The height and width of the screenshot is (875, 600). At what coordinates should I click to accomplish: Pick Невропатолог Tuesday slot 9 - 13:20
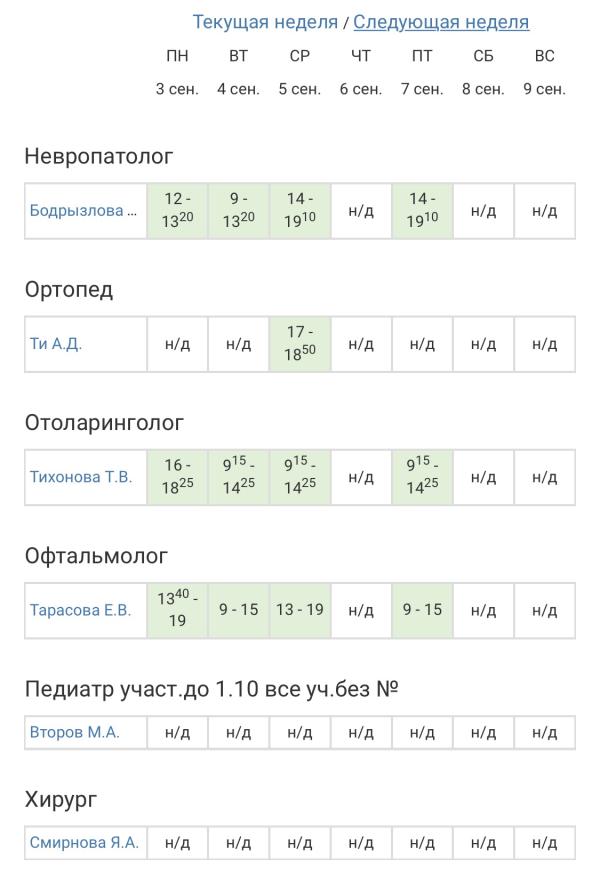tap(238, 211)
